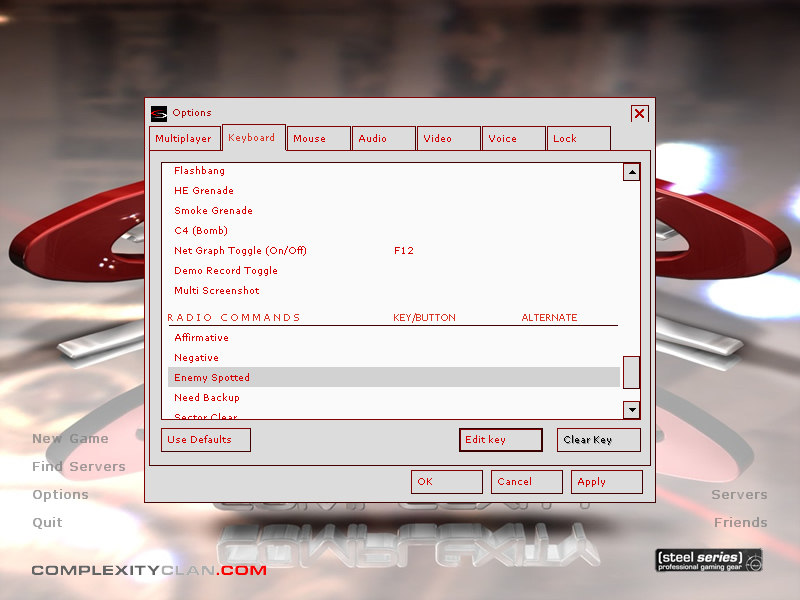Switch to the Multiplayer tab

point(183,139)
